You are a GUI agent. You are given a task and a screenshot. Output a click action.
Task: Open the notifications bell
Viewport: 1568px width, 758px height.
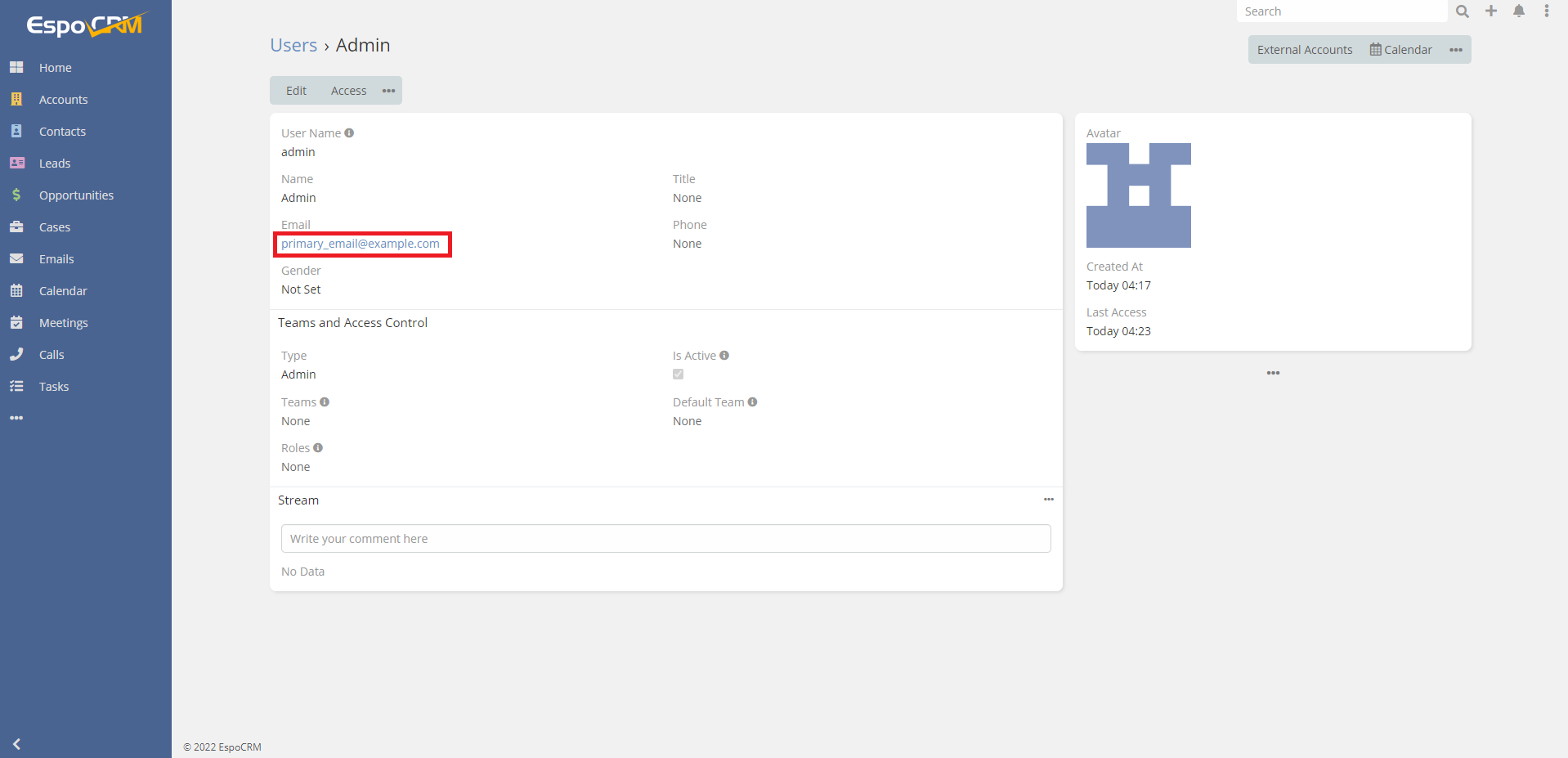pos(1518,11)
